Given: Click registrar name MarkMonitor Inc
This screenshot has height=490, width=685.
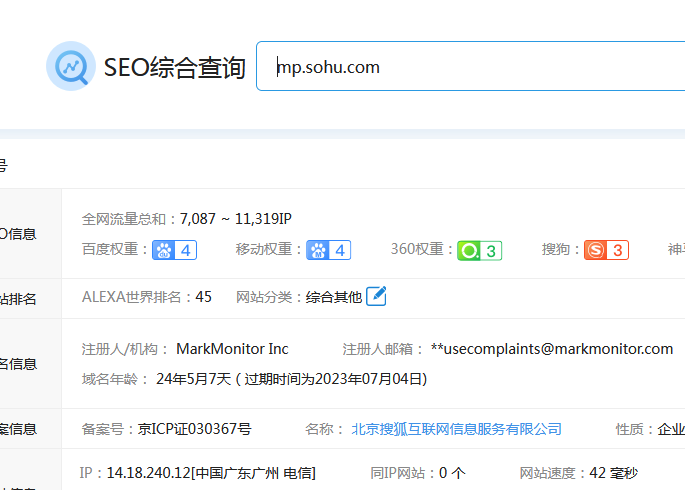Looking at the screenshot, I should pyautogui.click(x=232, y=349).
